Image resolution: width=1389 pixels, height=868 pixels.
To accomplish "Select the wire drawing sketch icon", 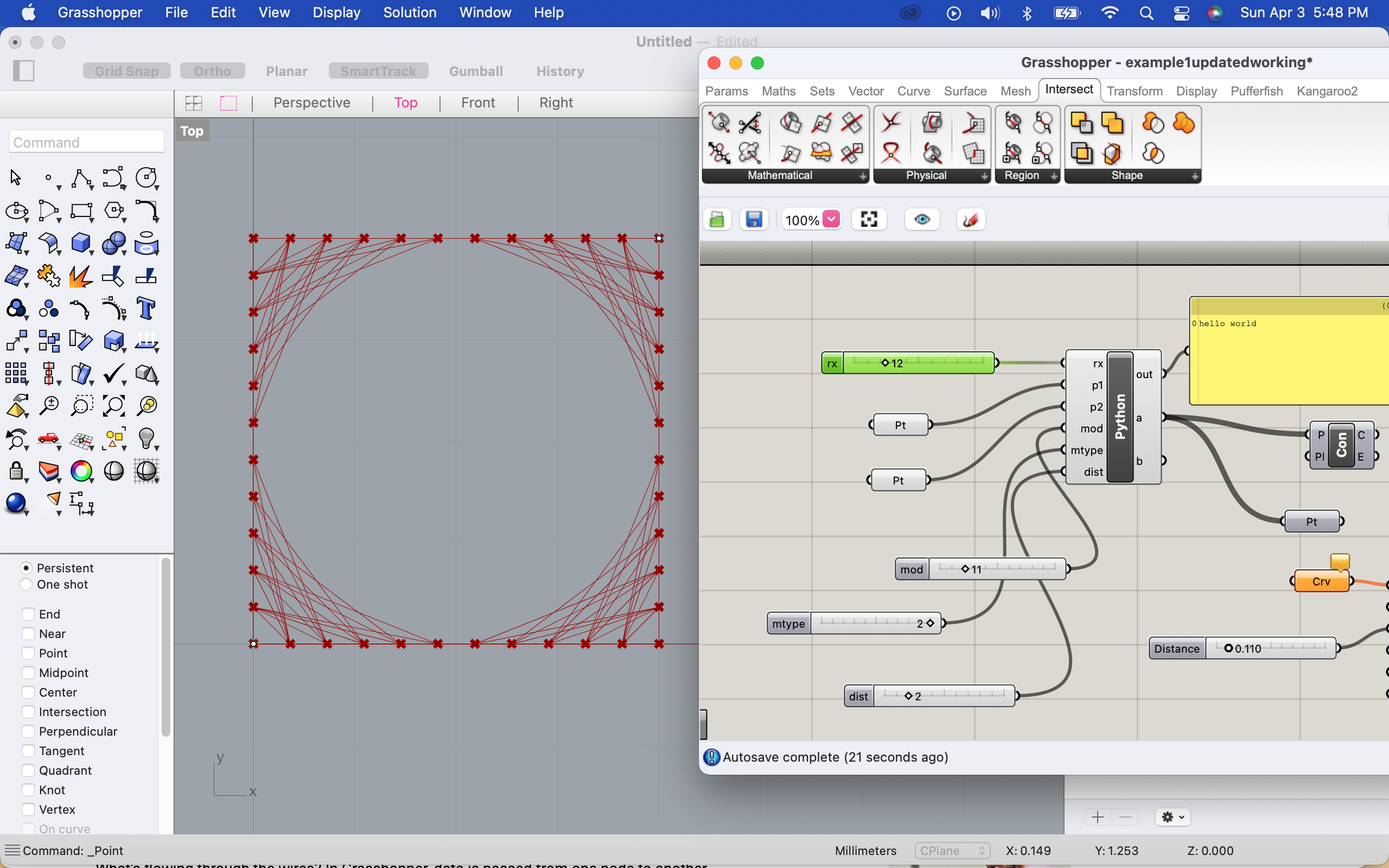I will tap(970, 219).
